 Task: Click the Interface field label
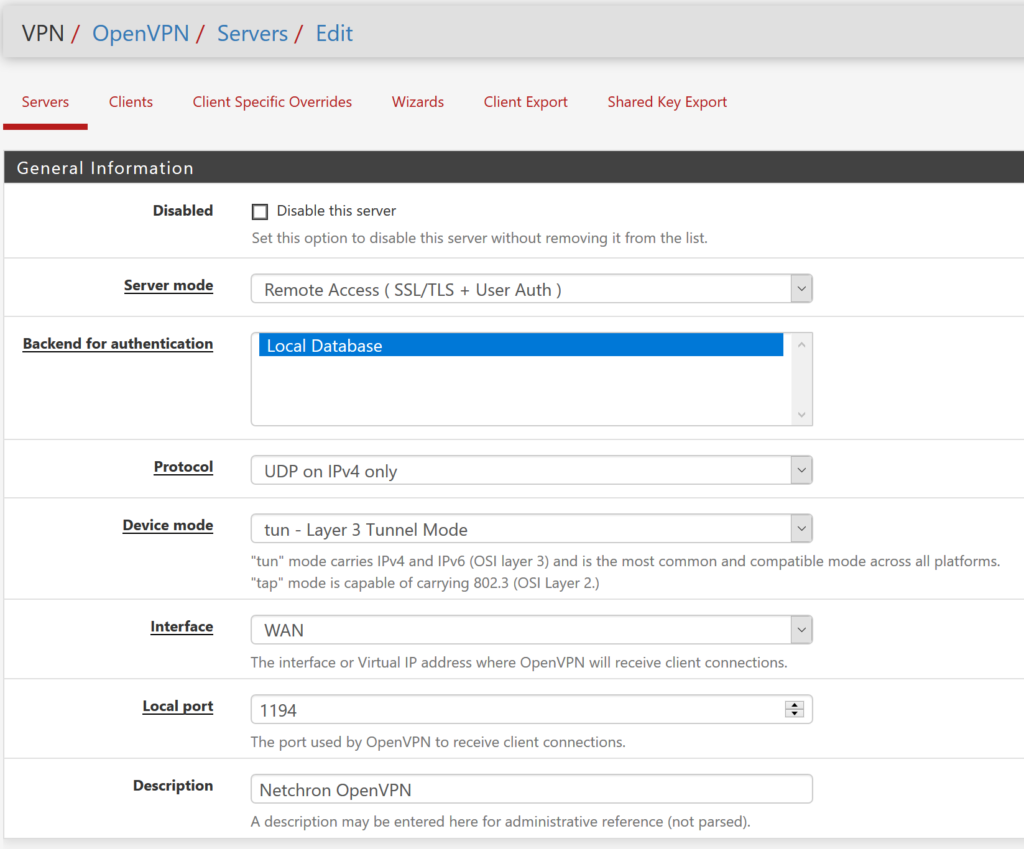click(x=182, y=626)
